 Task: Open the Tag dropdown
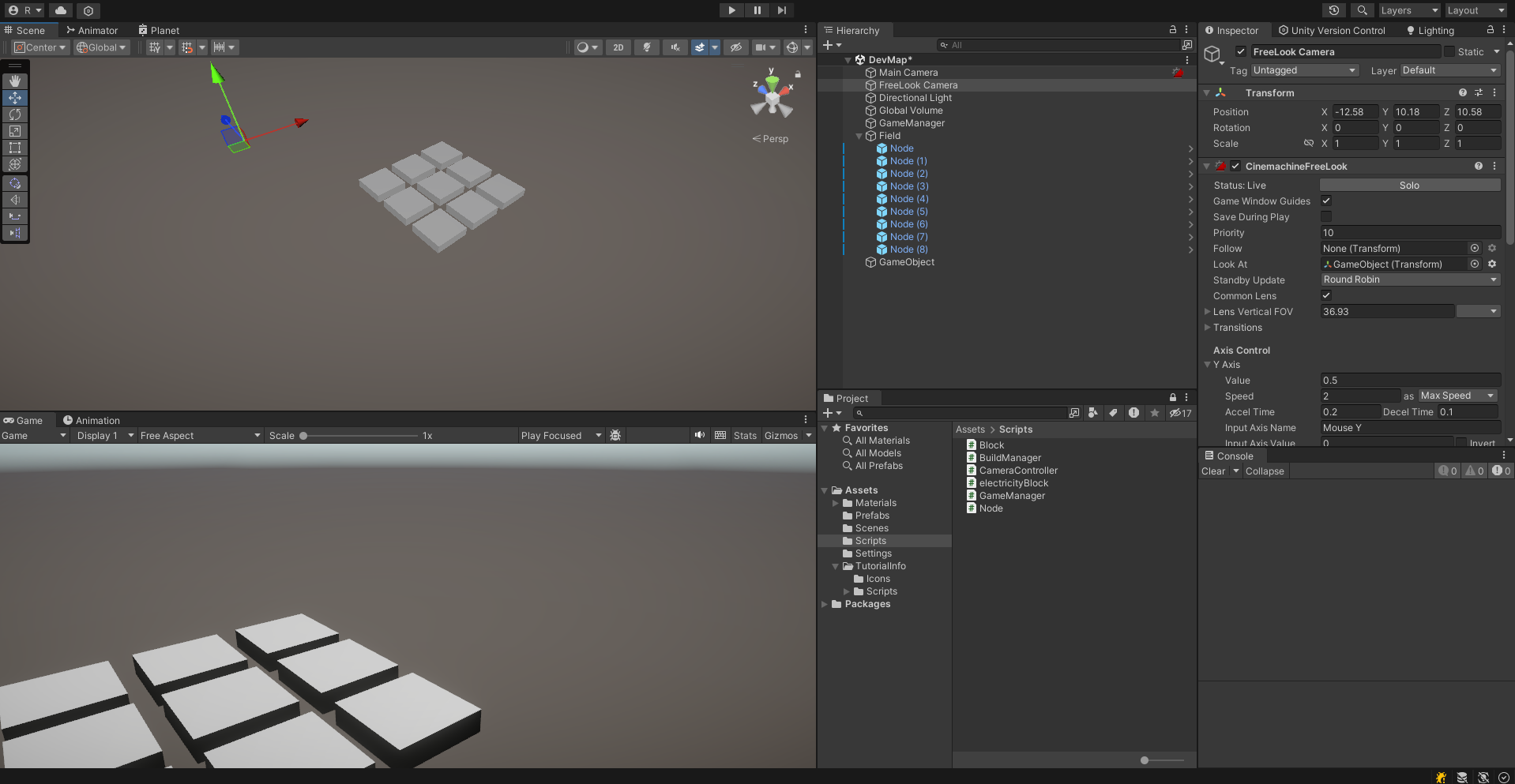click(1305, 70)
